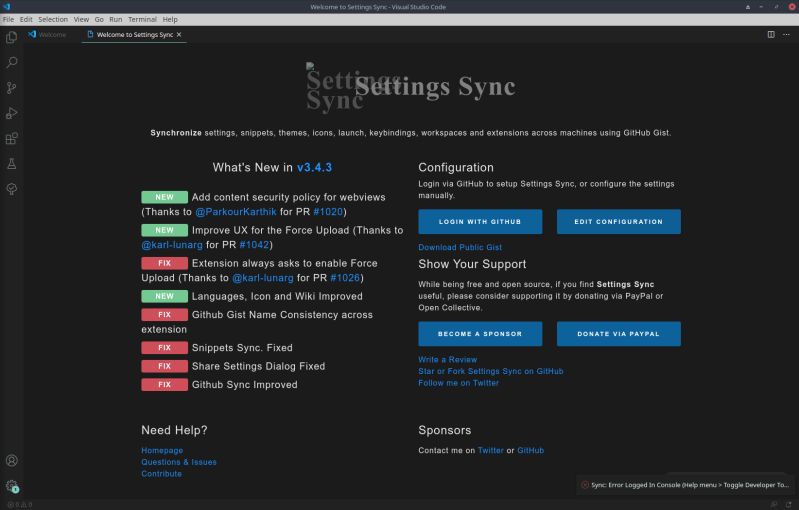
Task: Click the errors and warnings status bar indicator
Action: click(x=20, y=505)
